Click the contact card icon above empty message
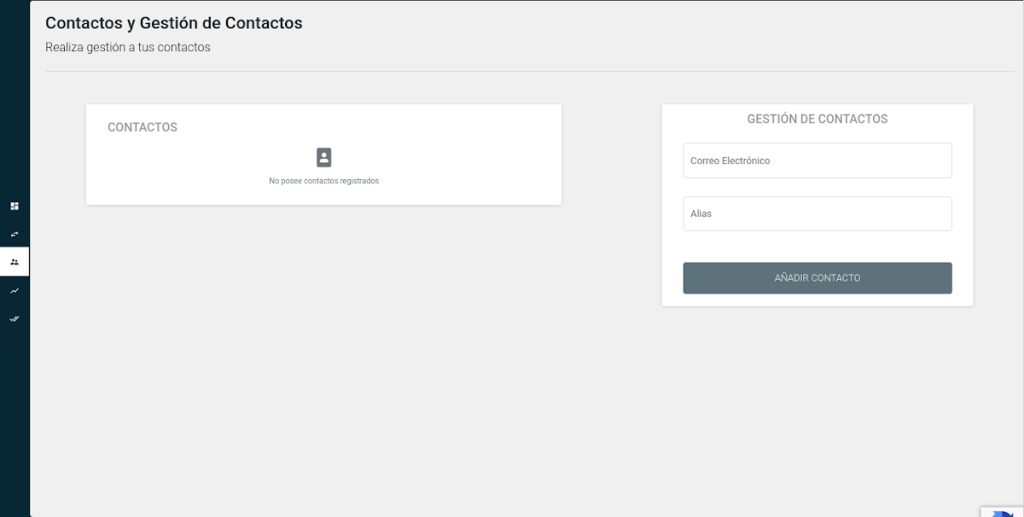This screenshot has width=1024, height=517. point(324,157)
